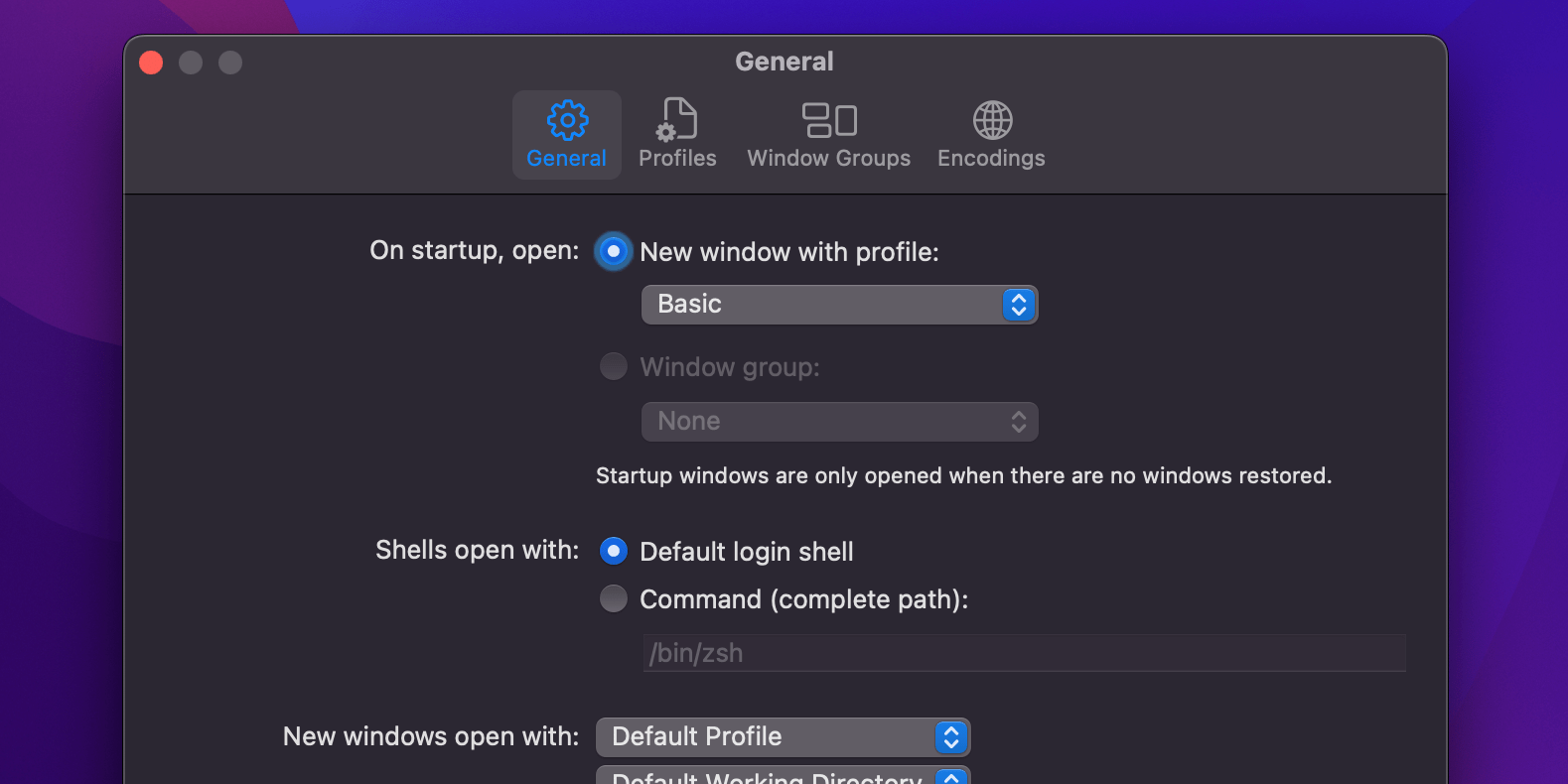Open the Encodings globe icon

[992, 120]
